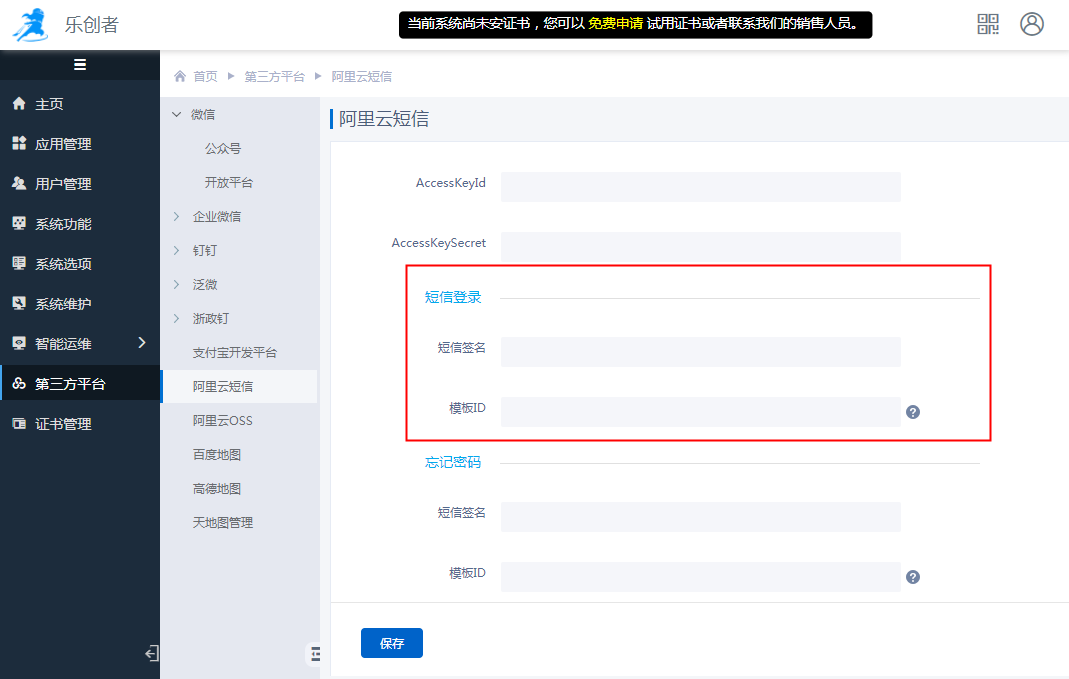
Task: Open the user account avatar icon
Action: tap(1032, 24)
